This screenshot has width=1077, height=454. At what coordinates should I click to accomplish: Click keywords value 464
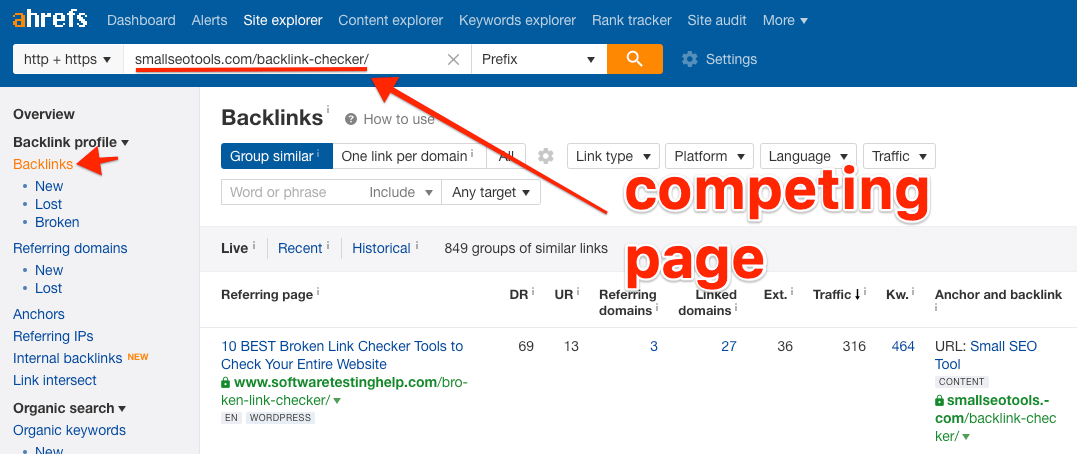(x=903, y=346)
